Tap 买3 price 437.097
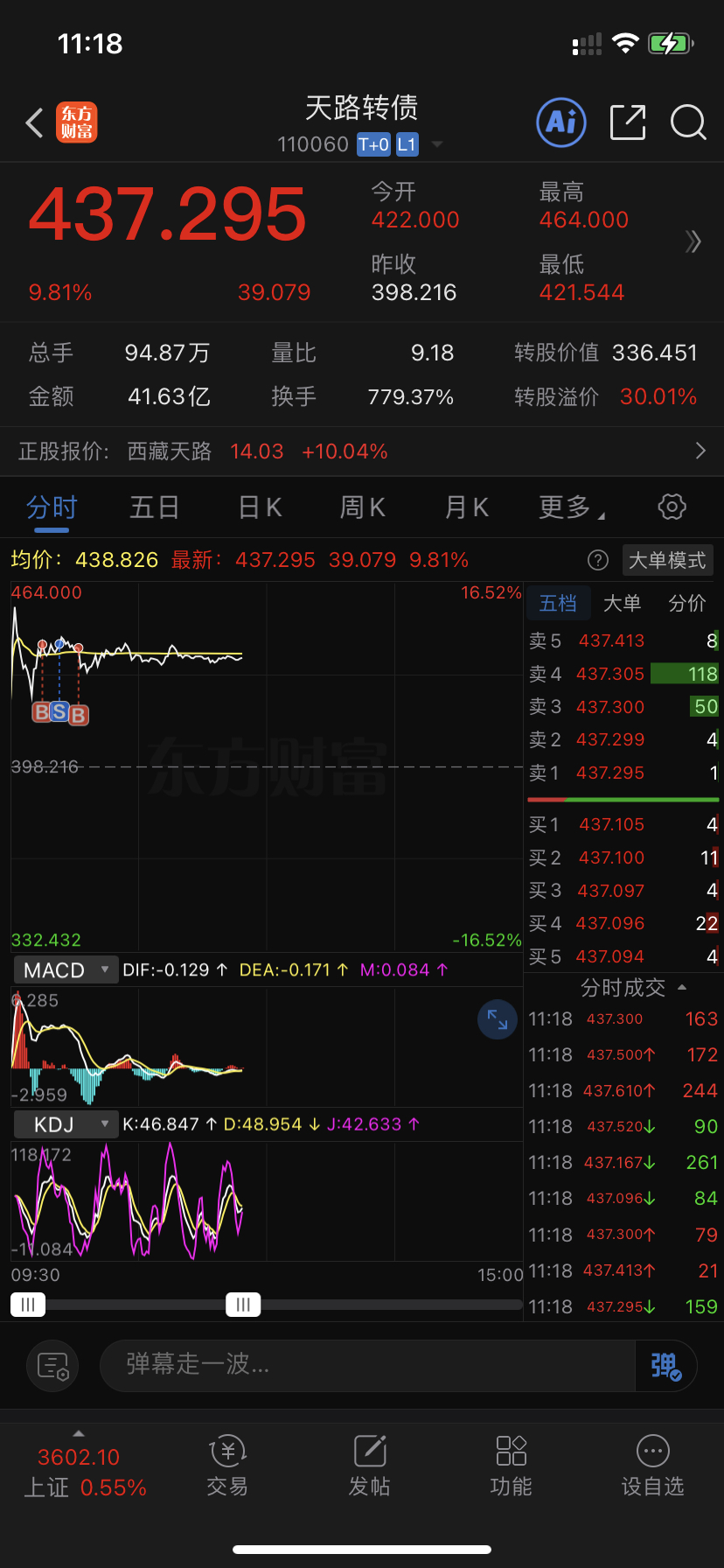The image size is (724, 1568). coord(610,891)
